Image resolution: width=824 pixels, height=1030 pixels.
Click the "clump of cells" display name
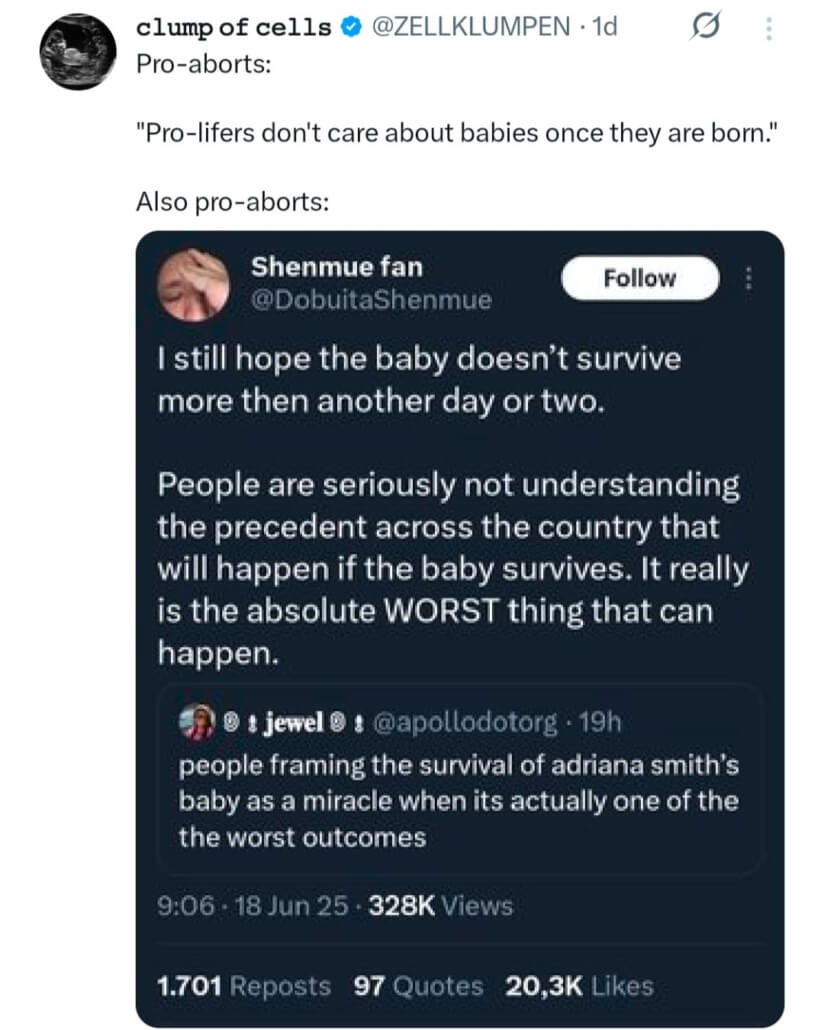coord(233,28)
